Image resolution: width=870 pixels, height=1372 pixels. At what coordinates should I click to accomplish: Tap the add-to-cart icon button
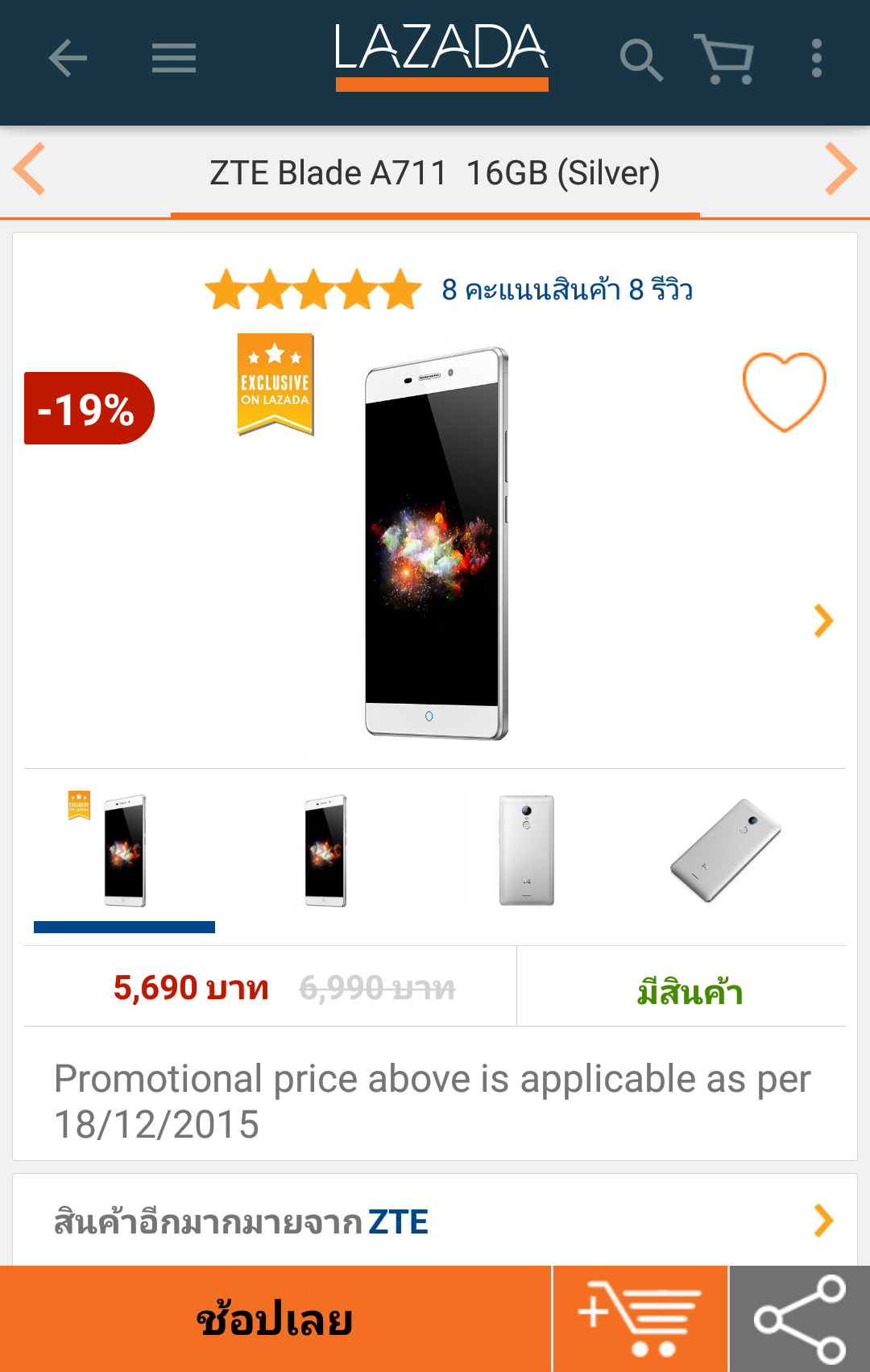click(640, 1319)
